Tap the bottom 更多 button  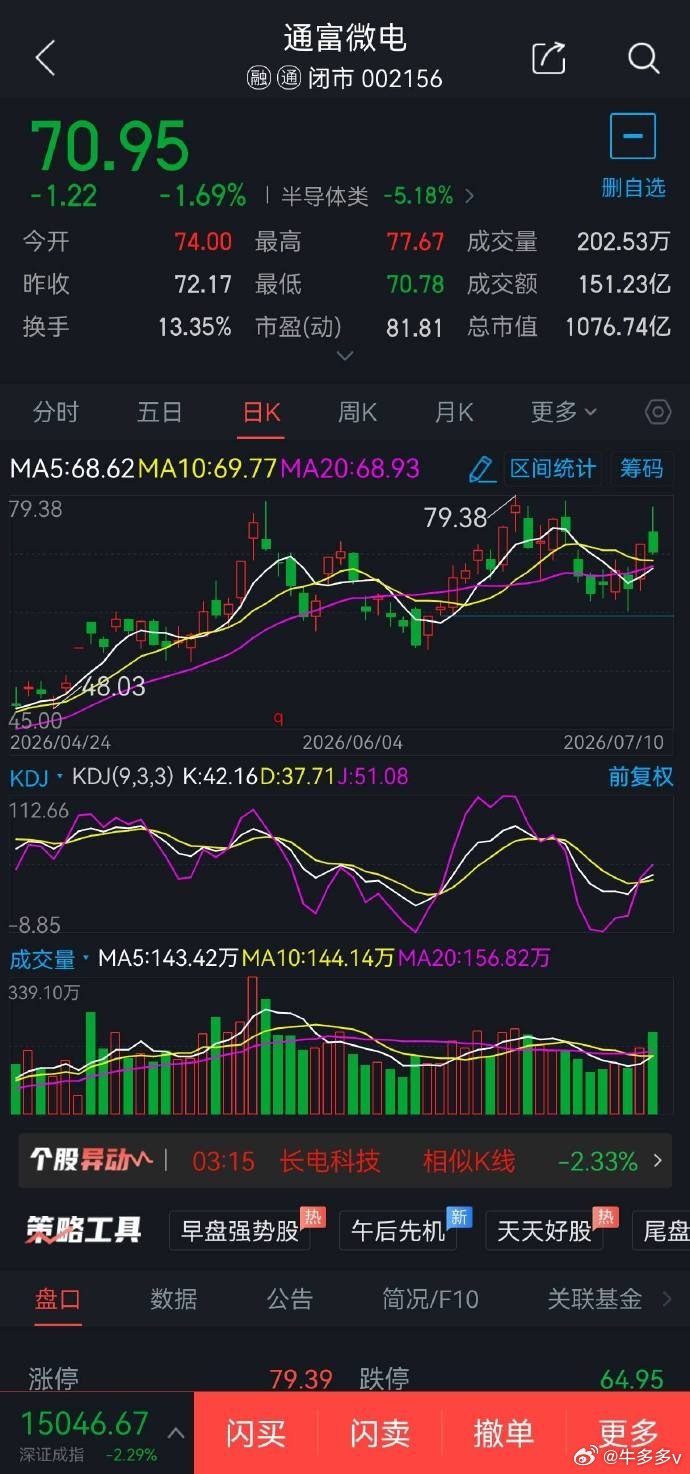tap(628, 1433)
